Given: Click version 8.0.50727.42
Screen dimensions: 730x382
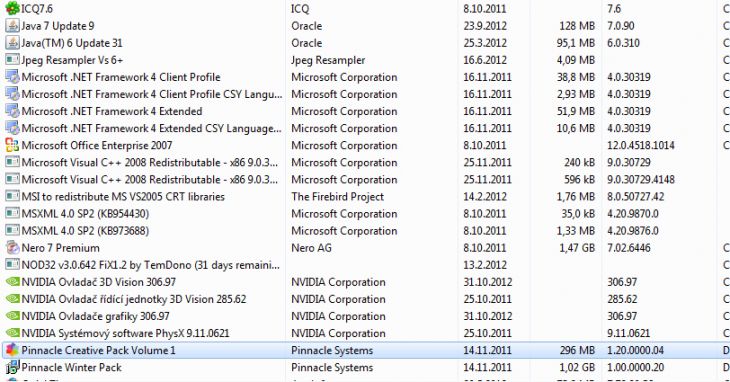Looking at the screenshot, I should click(x=635, y=197).
